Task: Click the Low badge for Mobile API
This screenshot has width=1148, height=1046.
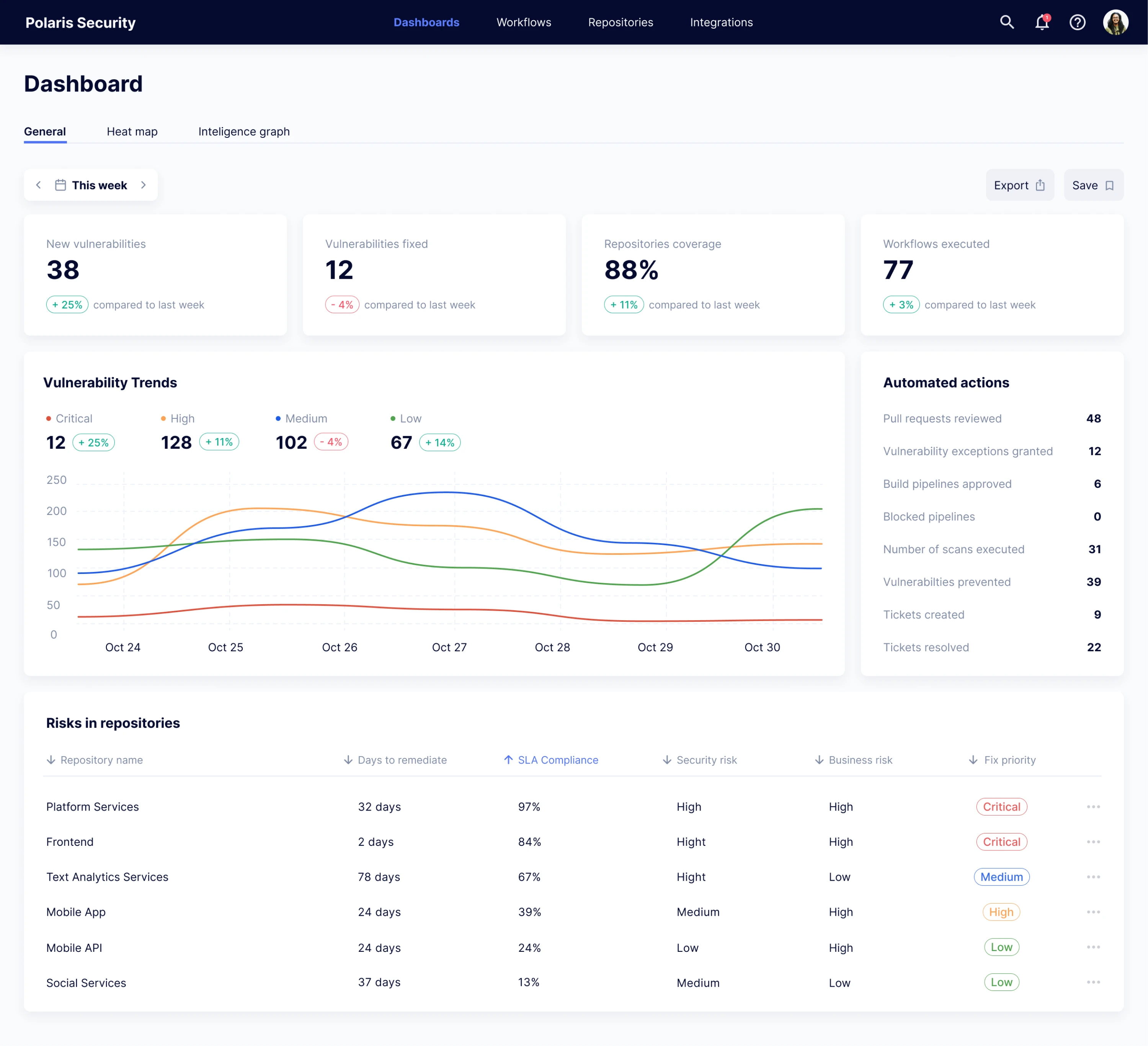Action: tap(1002, 947)
